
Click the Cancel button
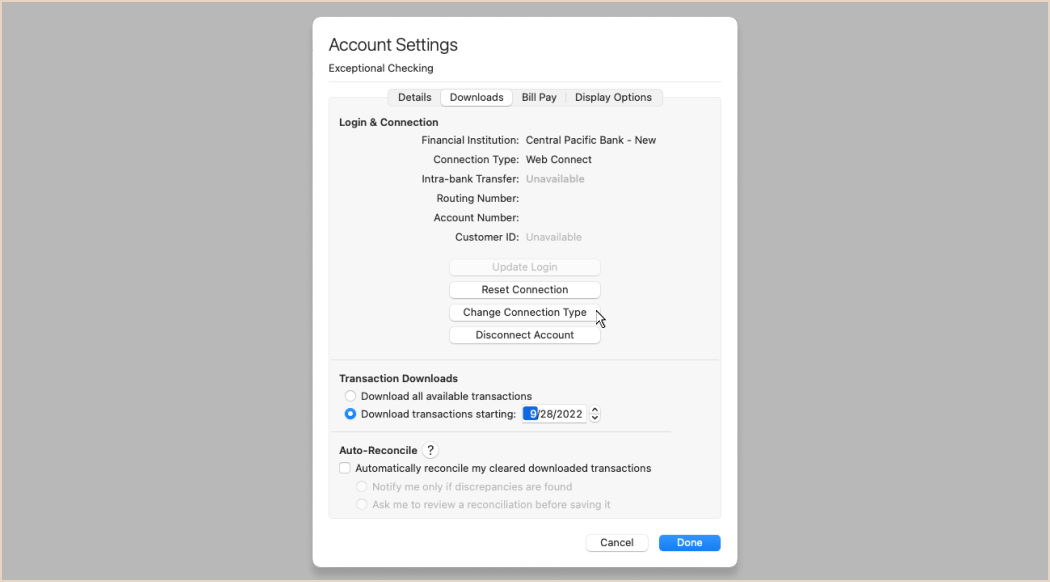click(617, 542)
